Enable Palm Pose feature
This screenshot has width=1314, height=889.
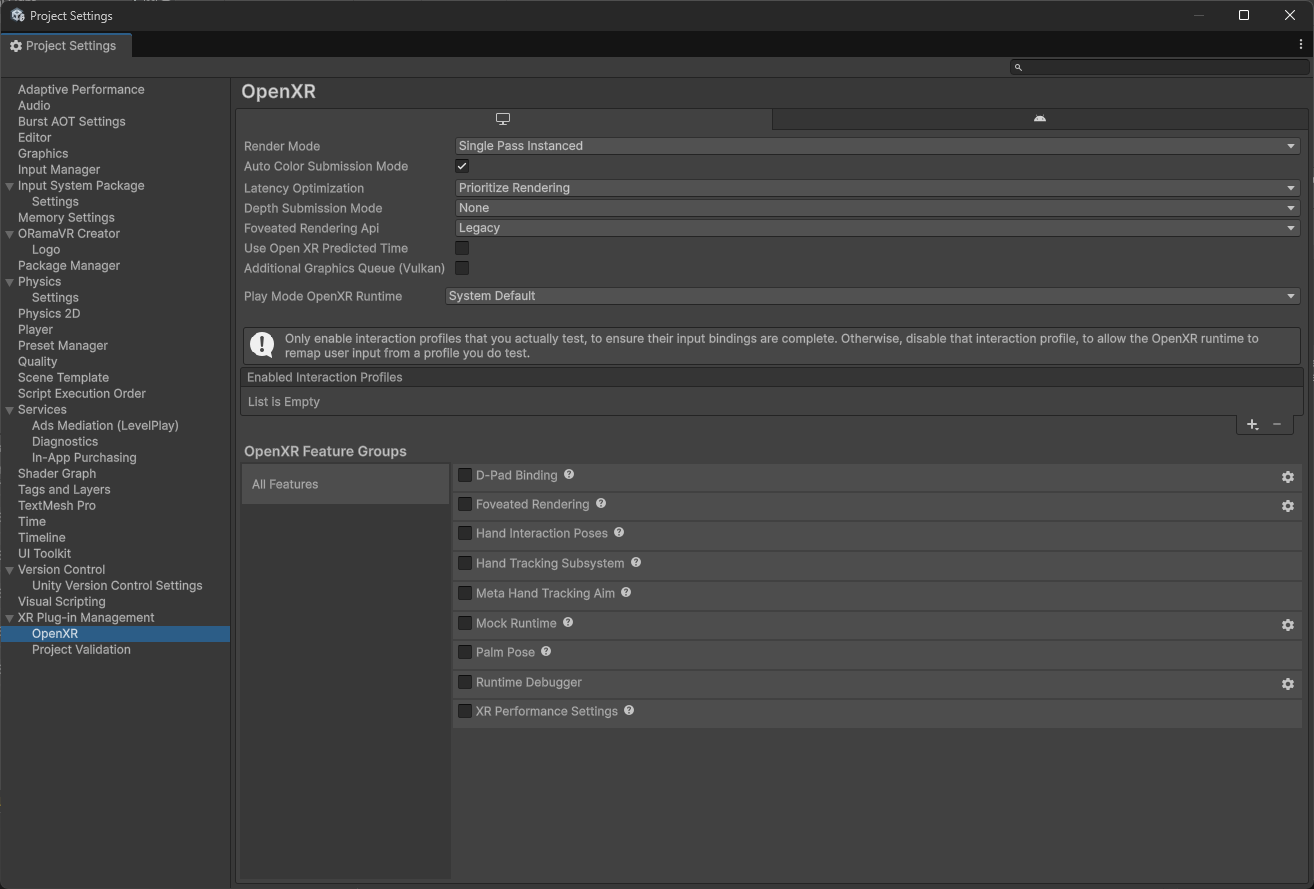pos(465,652)
